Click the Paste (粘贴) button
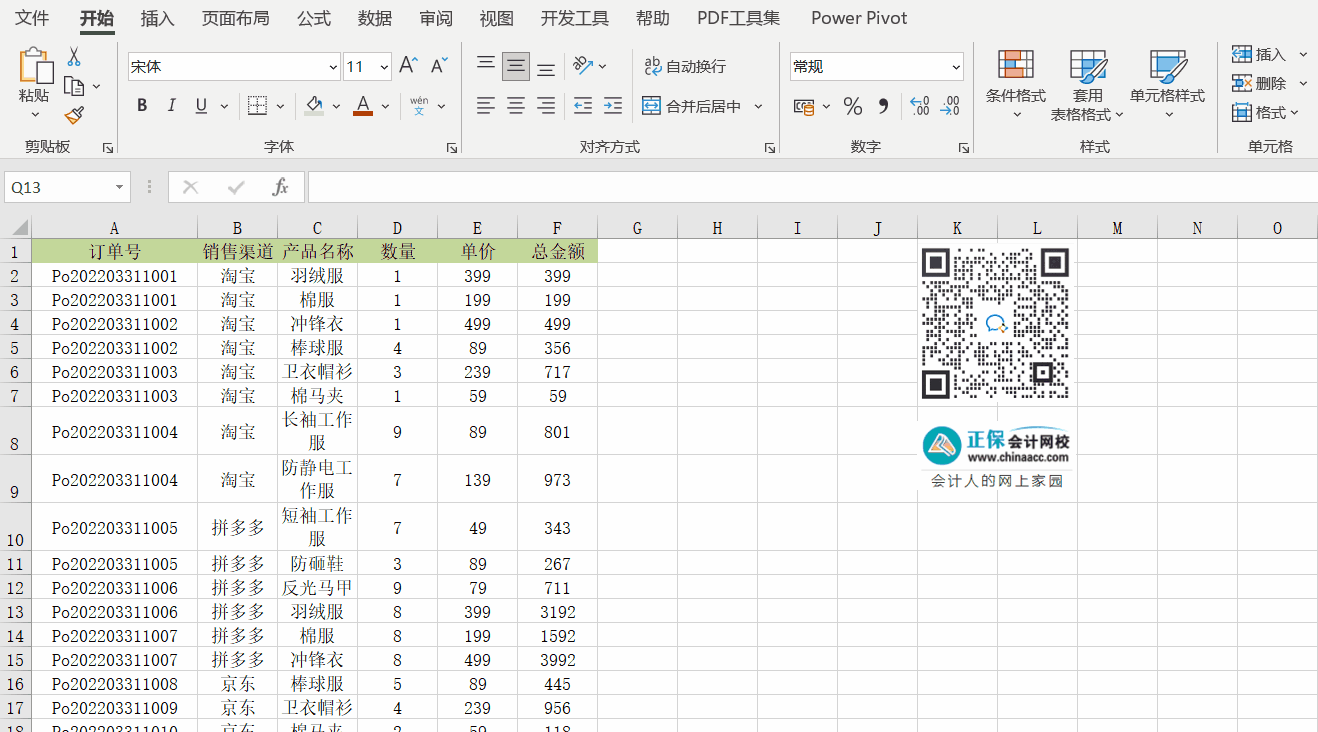 [34, 77]
